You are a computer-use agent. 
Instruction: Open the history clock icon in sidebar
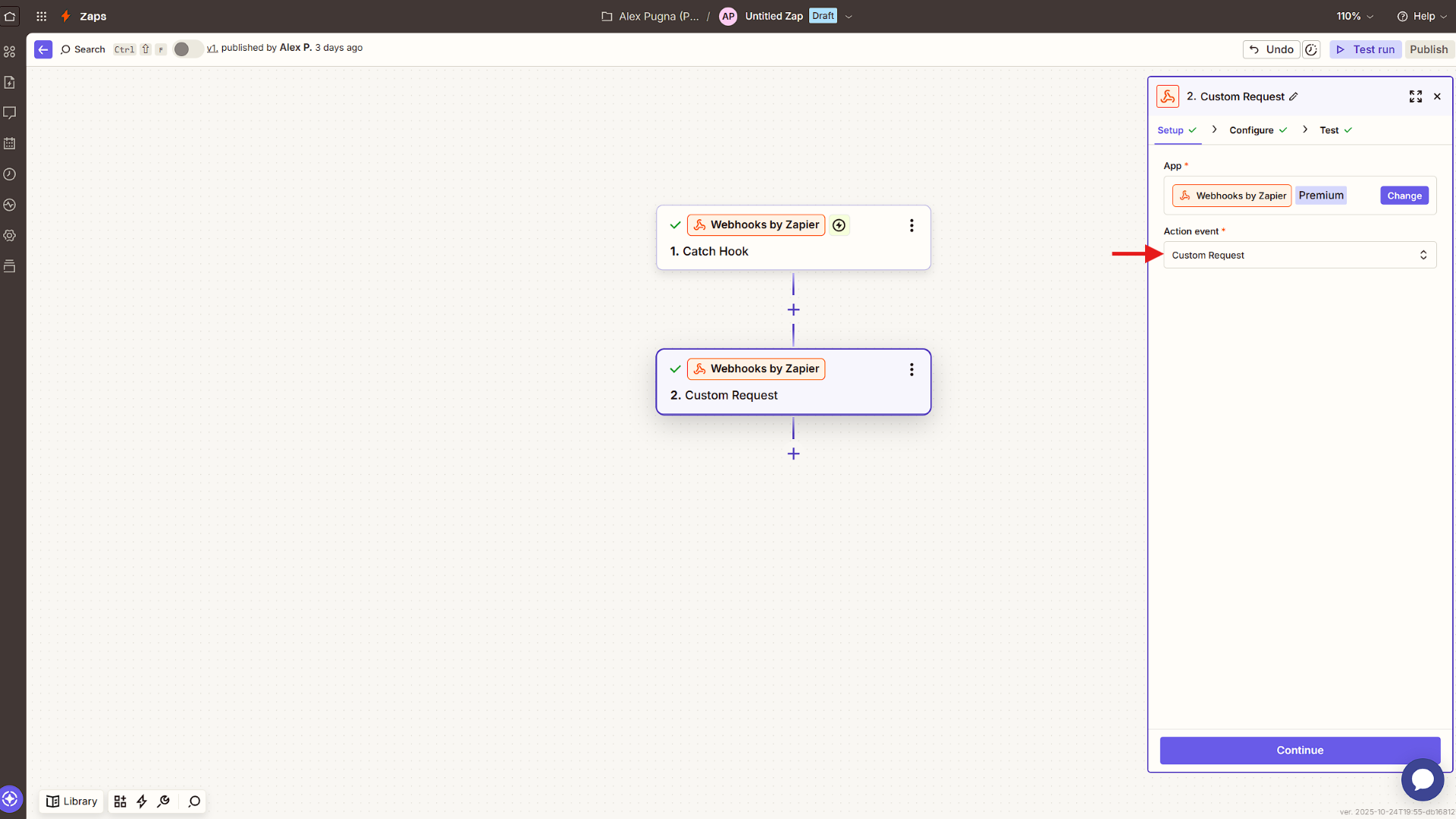pos(10,174)
